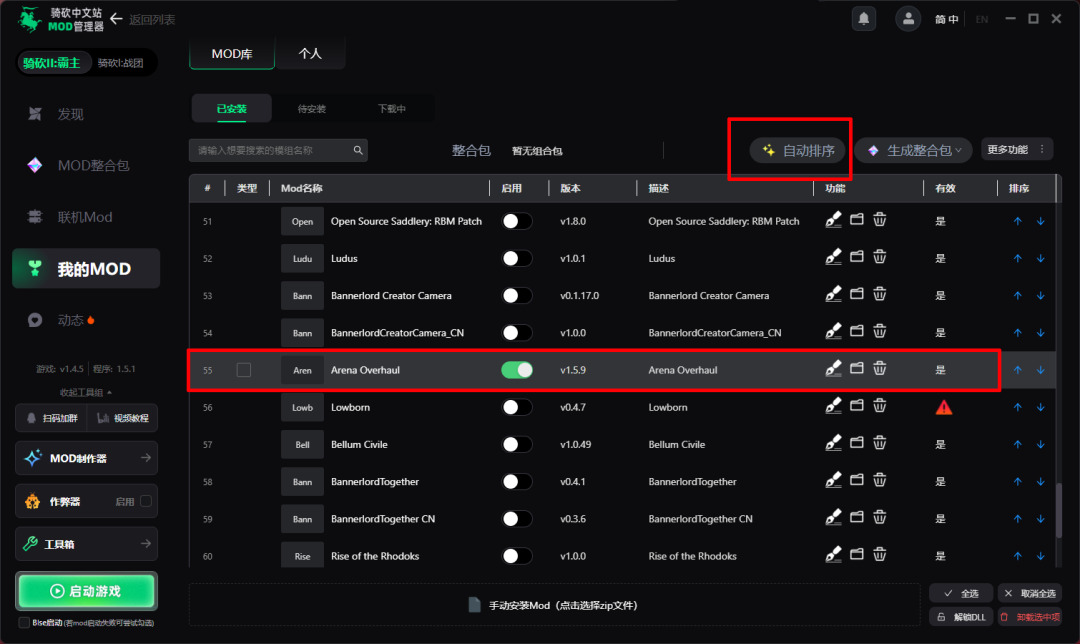This screenshot has width=1080, height=644.
Task: Open the 更多功能 menu
Action: (x=1017, y=149)
